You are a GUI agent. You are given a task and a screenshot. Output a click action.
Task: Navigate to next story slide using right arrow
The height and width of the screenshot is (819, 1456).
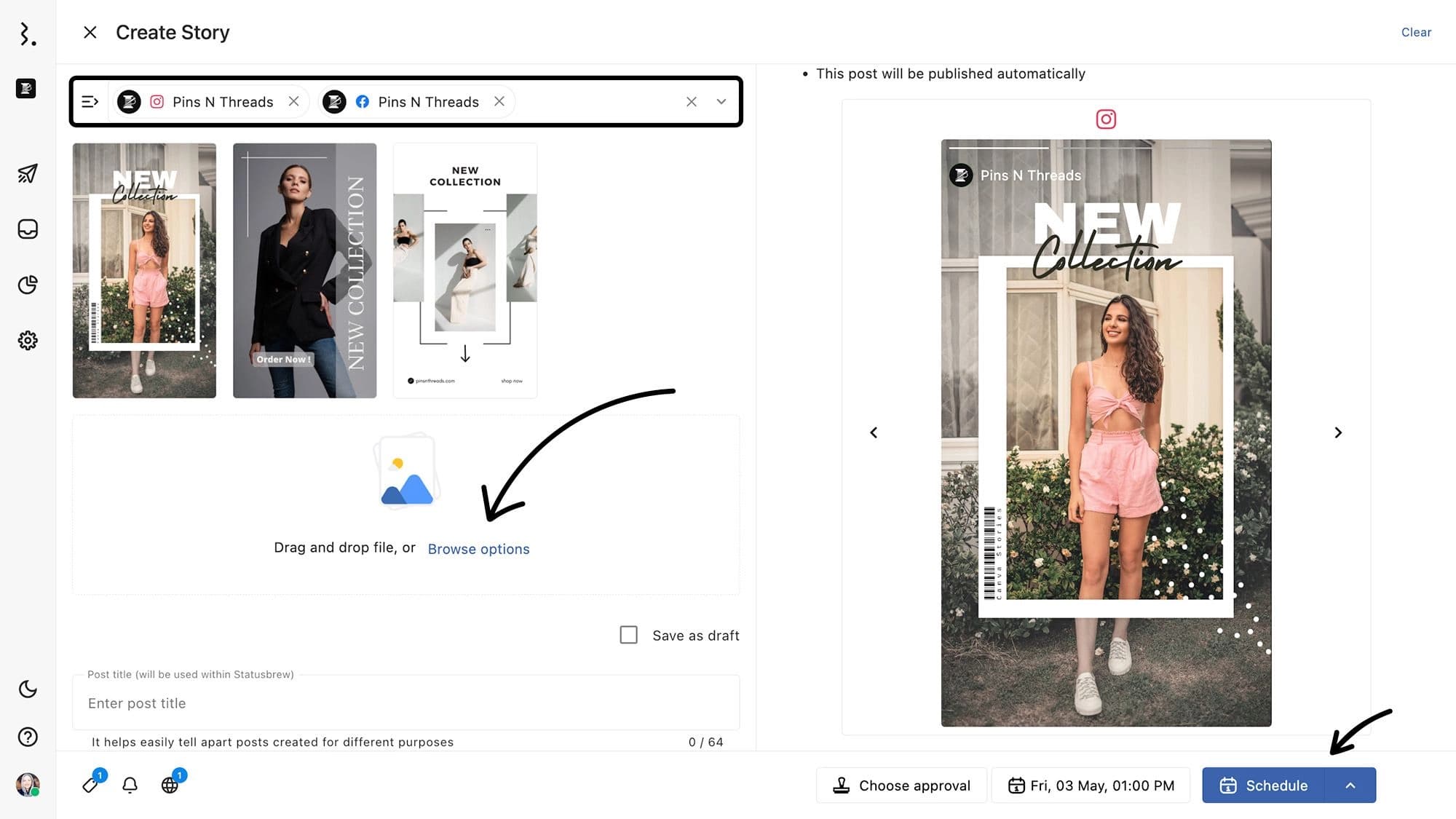click(x=1338, y=432)
